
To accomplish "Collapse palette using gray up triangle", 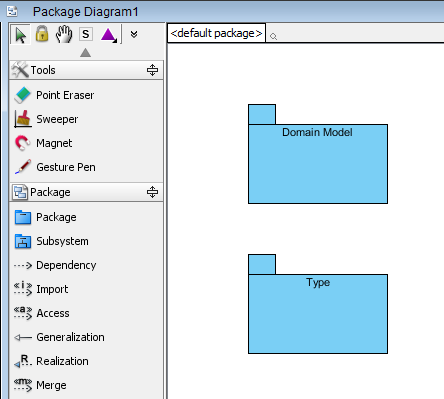I will pyautogui.click(x=86, y=52).
